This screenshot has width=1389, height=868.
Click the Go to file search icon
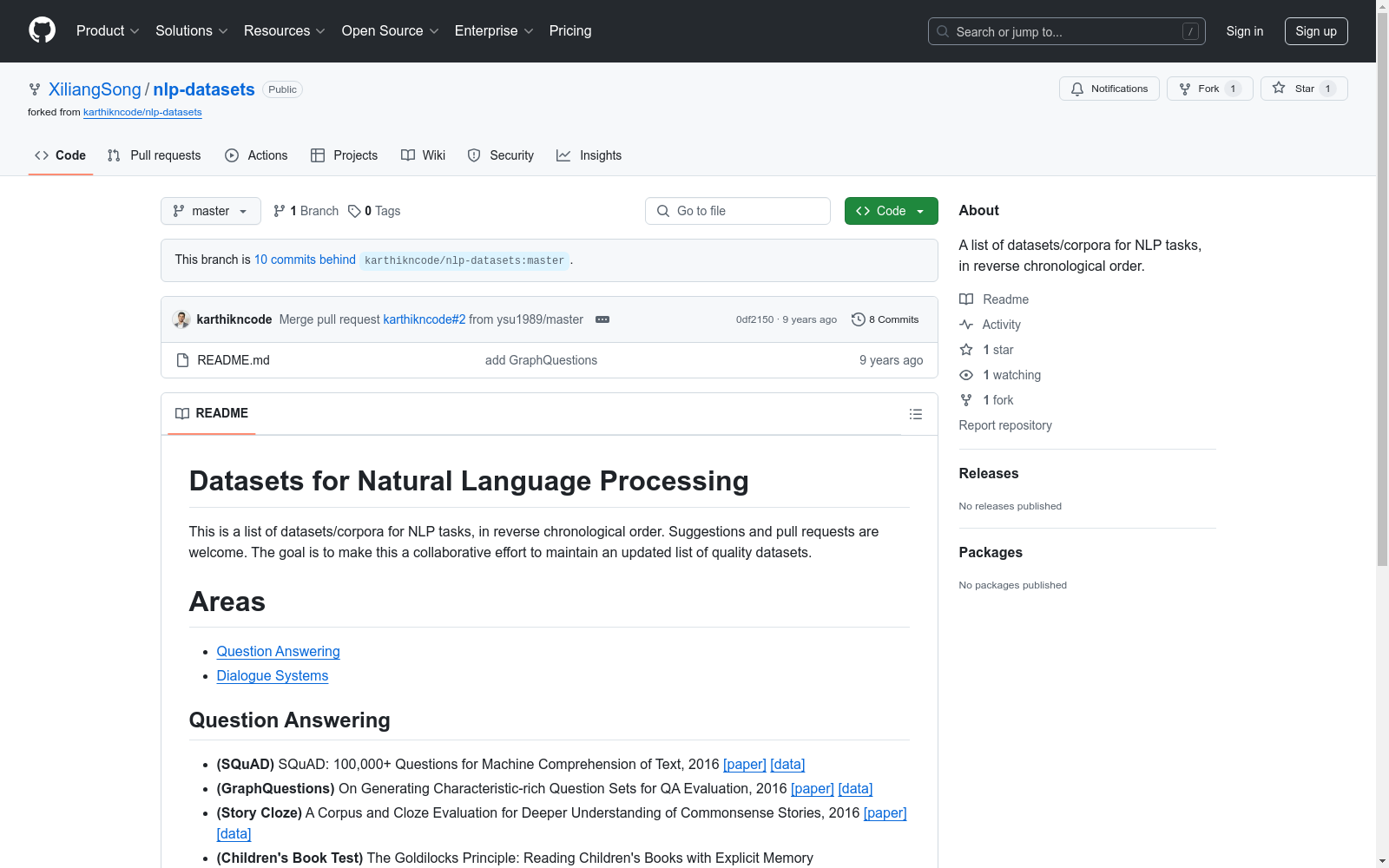tap(663, 211)
